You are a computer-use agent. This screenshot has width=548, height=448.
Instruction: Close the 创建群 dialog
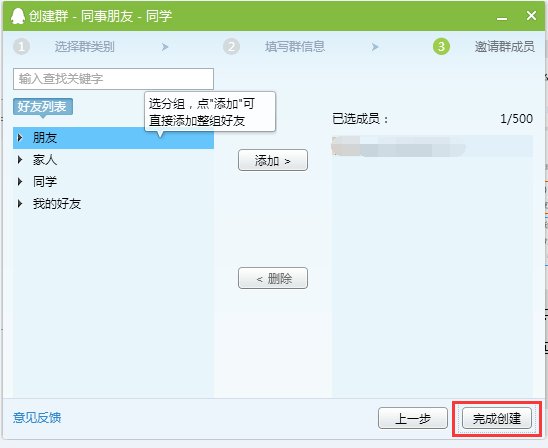pos(531,16)
